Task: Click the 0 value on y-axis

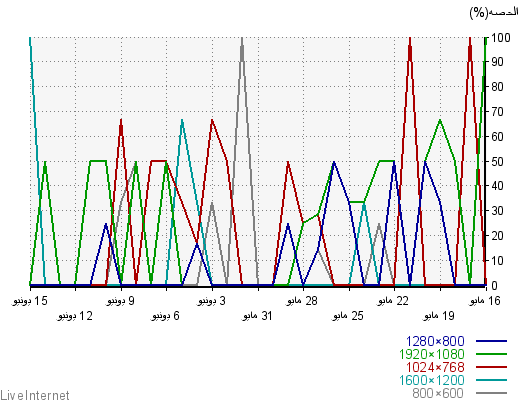Action: (494, 285)
